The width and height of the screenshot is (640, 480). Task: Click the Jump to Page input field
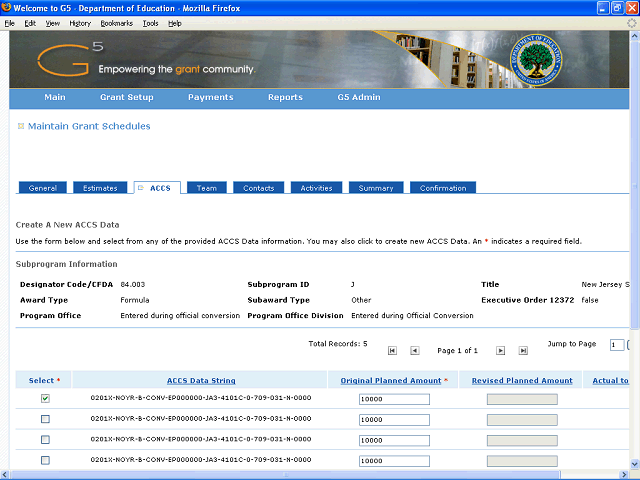pyautogui.click(x=617, y=345)
